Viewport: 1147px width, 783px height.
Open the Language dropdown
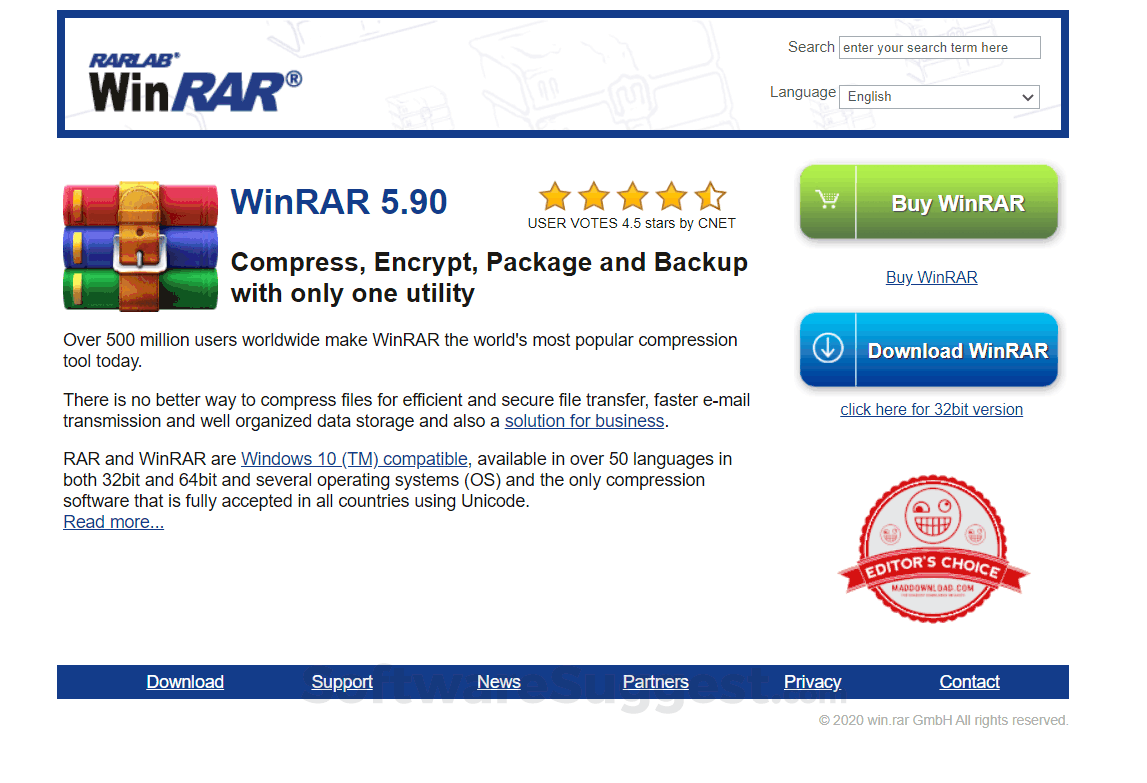939,97
